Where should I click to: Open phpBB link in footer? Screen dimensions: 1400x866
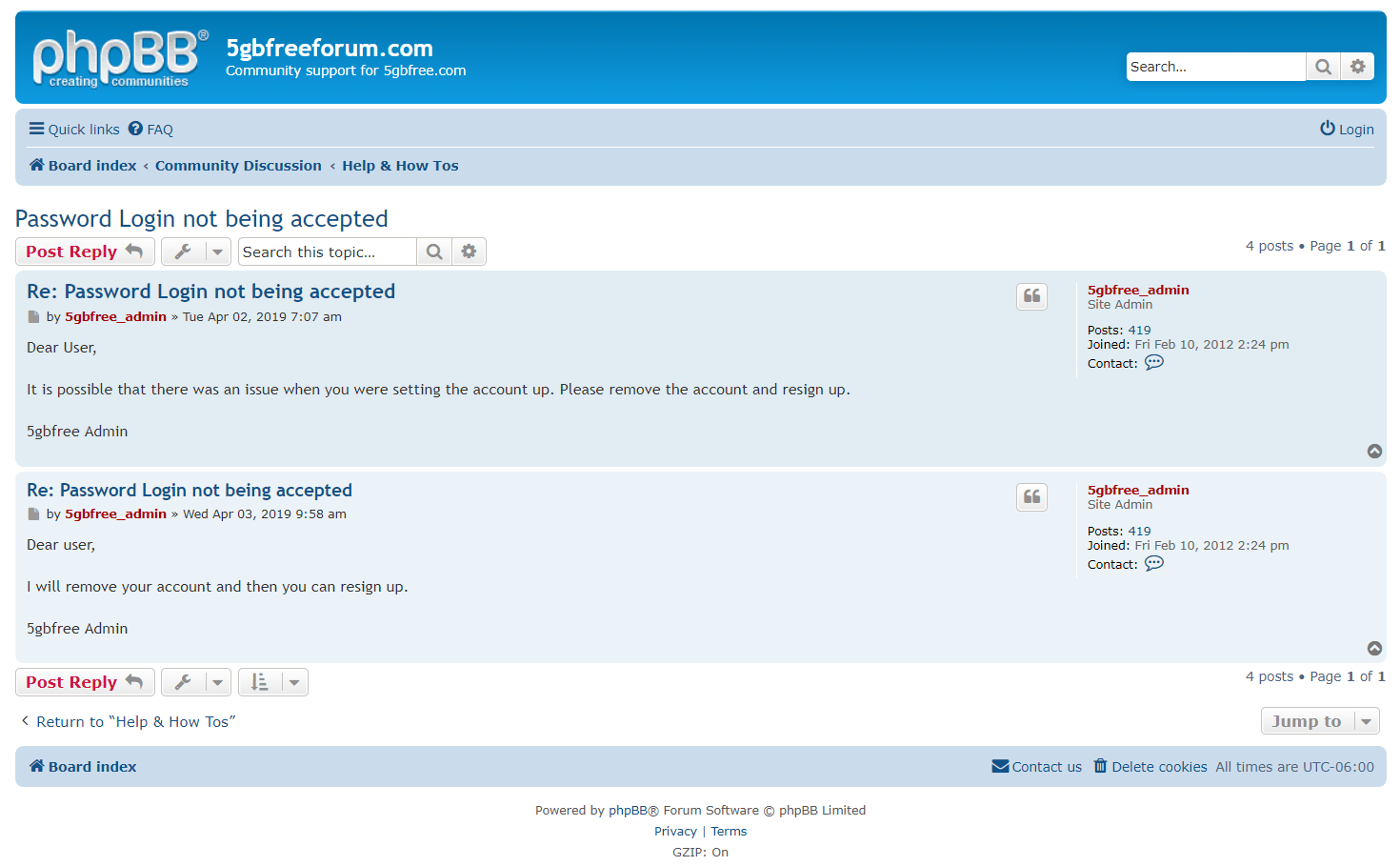(628, 811)
